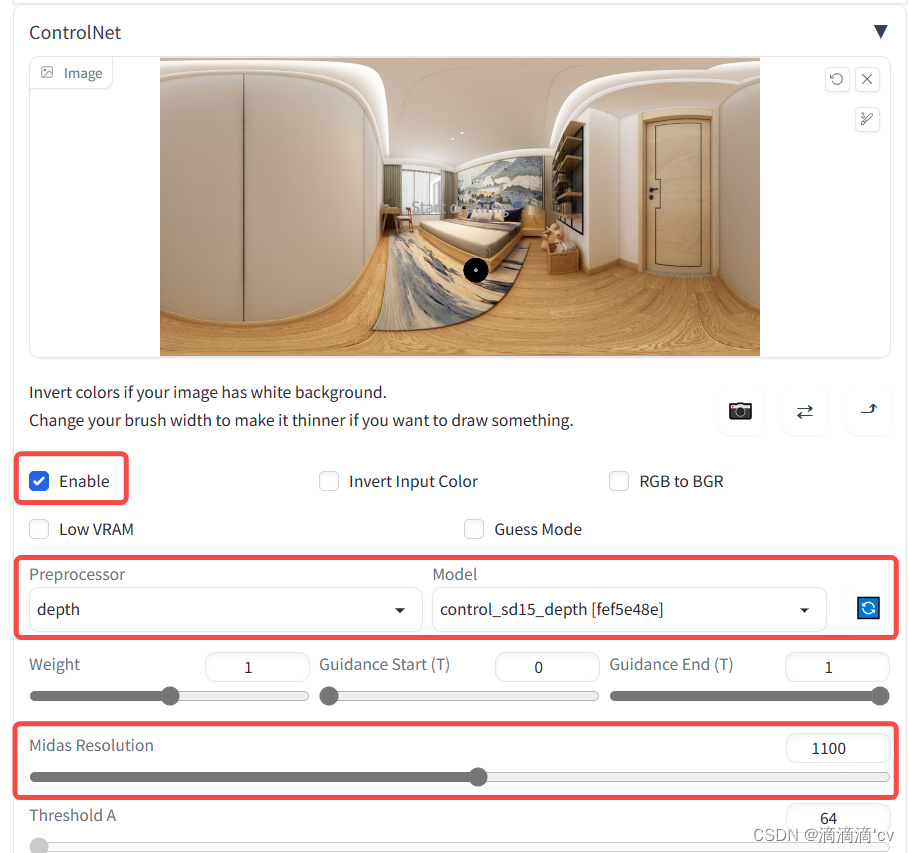
Task: Click the Midas Resolution slider handle
Action: pos(478,777)
